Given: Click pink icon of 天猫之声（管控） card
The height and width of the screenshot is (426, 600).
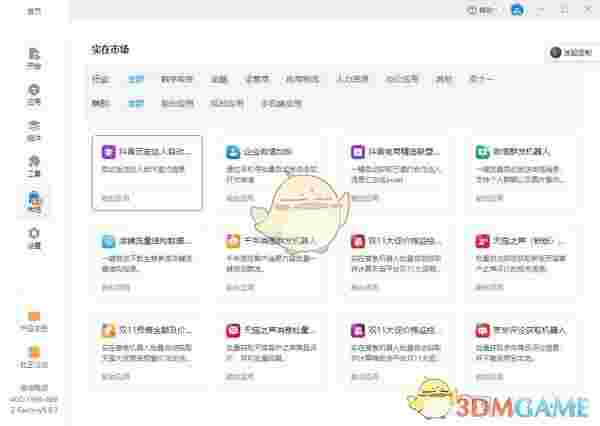Looking at the screenshot, I should 483,241.
